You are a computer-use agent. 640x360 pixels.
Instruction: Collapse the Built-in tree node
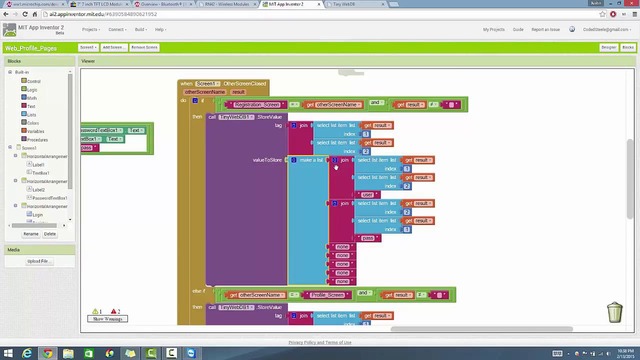pos(10,72)
